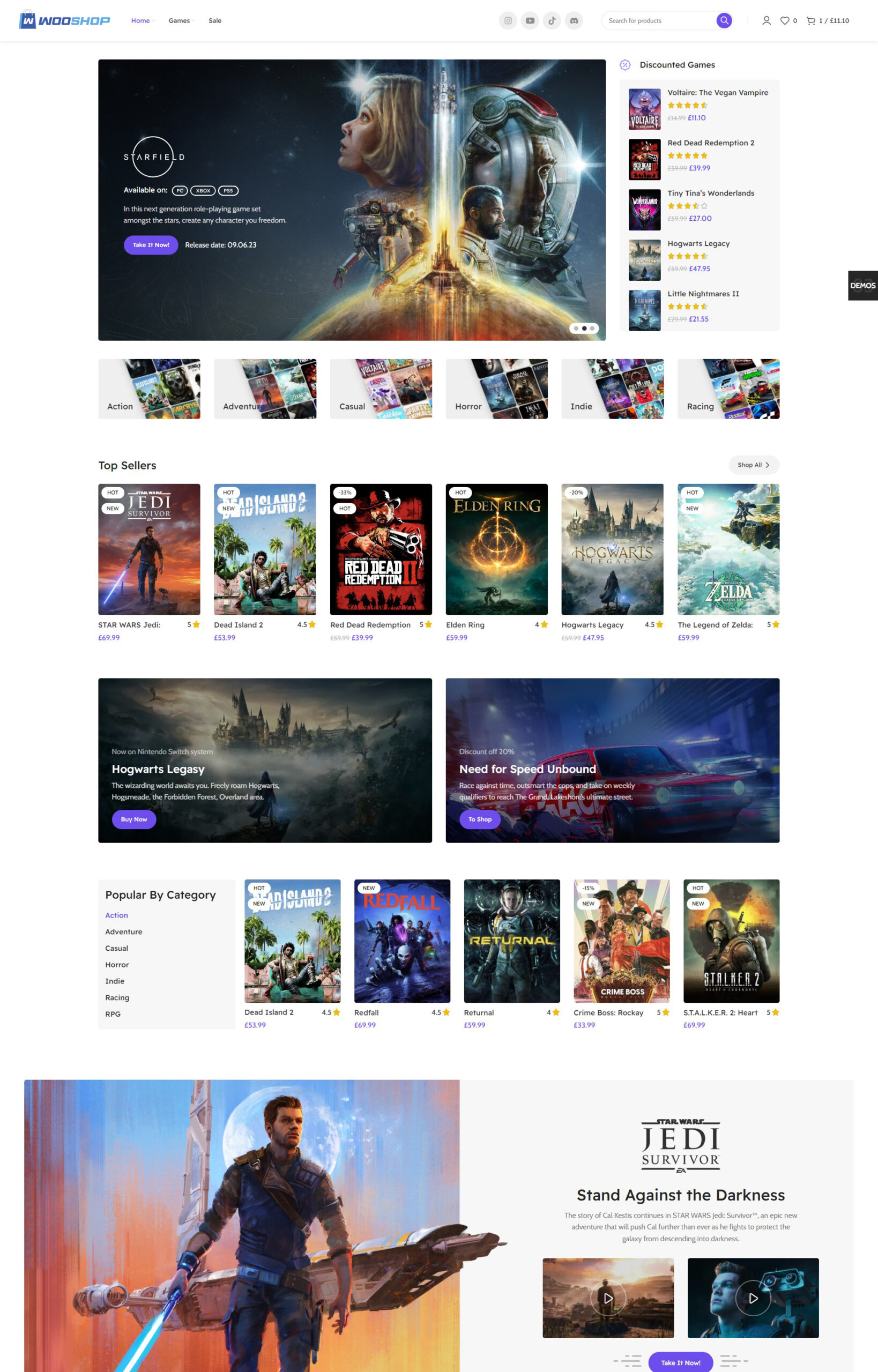Viewport: 878px width, 1372px height.
Task: Expand the Home menu dropdown
Action: (x=143, y=20)
